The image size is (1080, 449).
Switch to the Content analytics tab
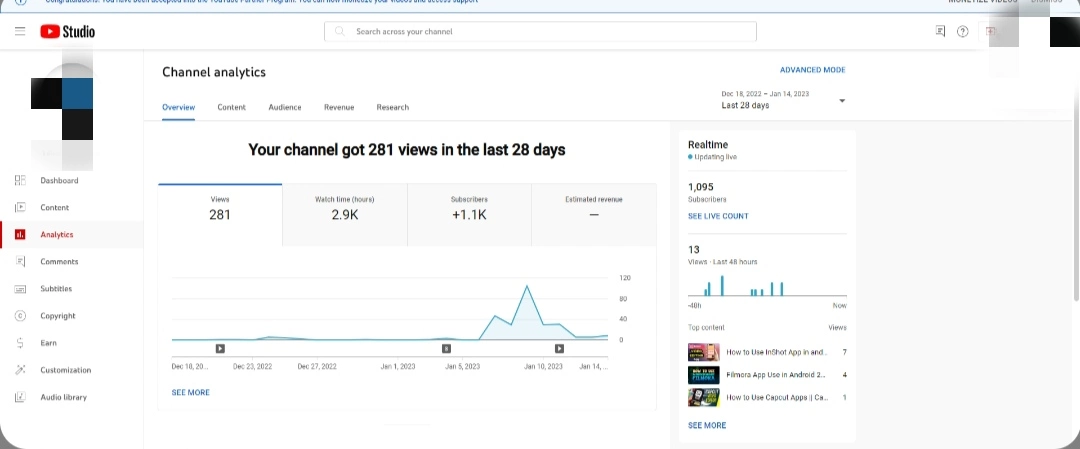click(x=231, y=107)
